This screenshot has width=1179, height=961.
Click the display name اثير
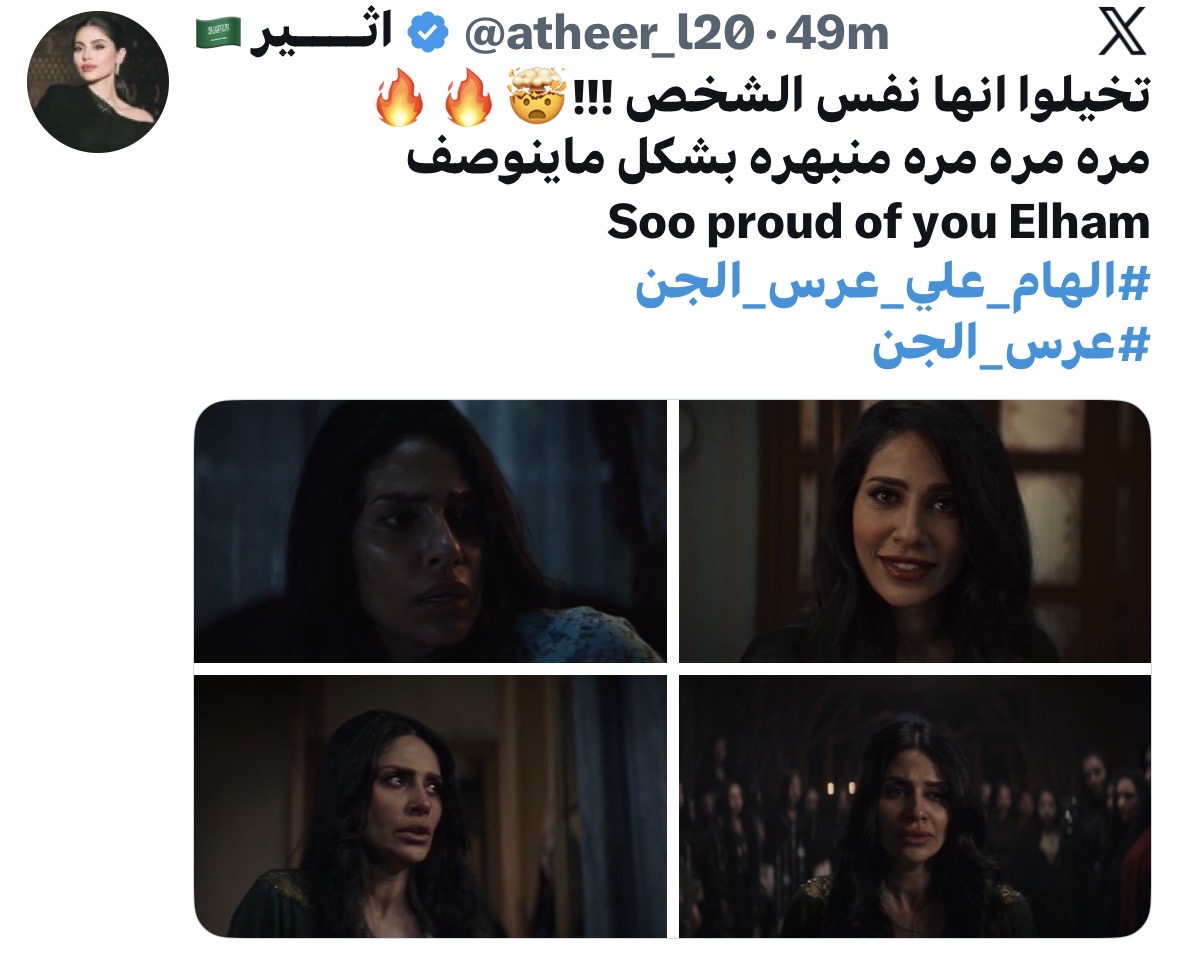[321, 34]
